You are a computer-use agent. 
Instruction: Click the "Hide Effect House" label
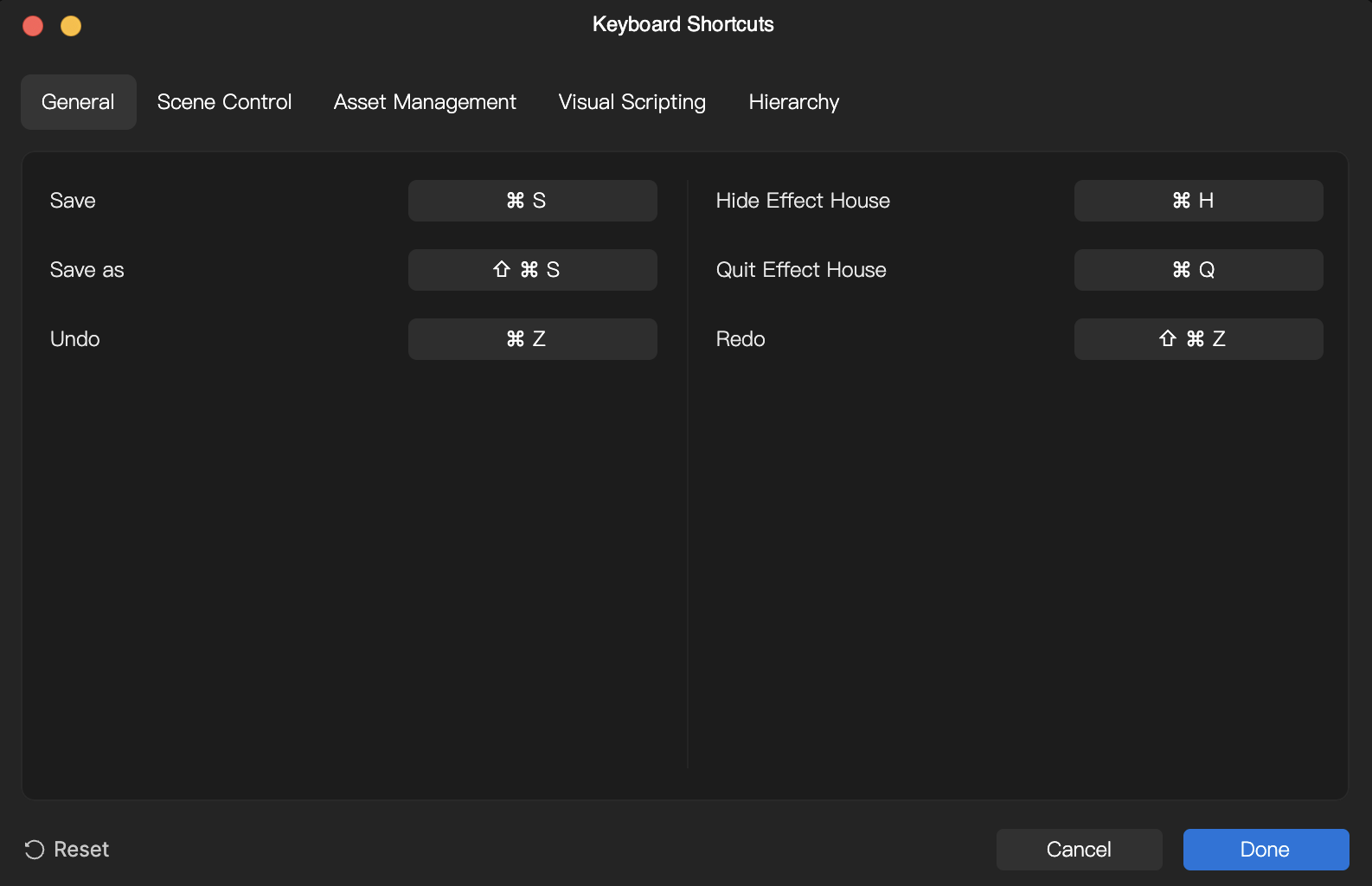[803, 201]
